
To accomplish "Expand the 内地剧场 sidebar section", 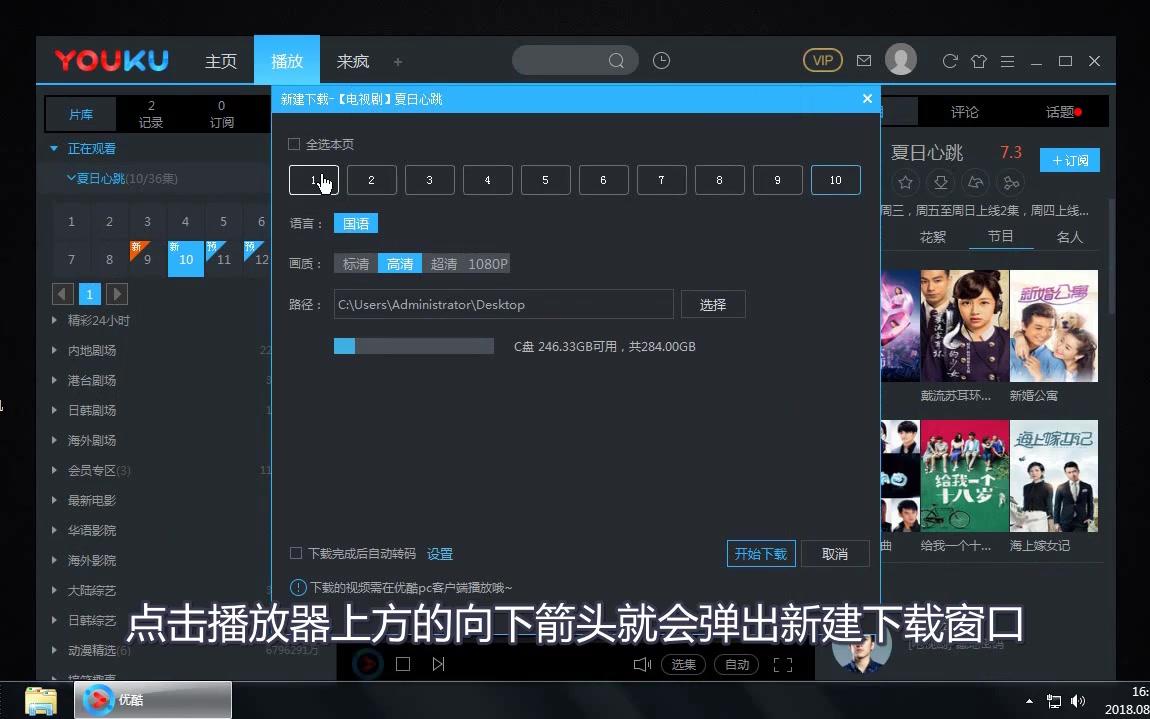I will [x=91, y=350].
